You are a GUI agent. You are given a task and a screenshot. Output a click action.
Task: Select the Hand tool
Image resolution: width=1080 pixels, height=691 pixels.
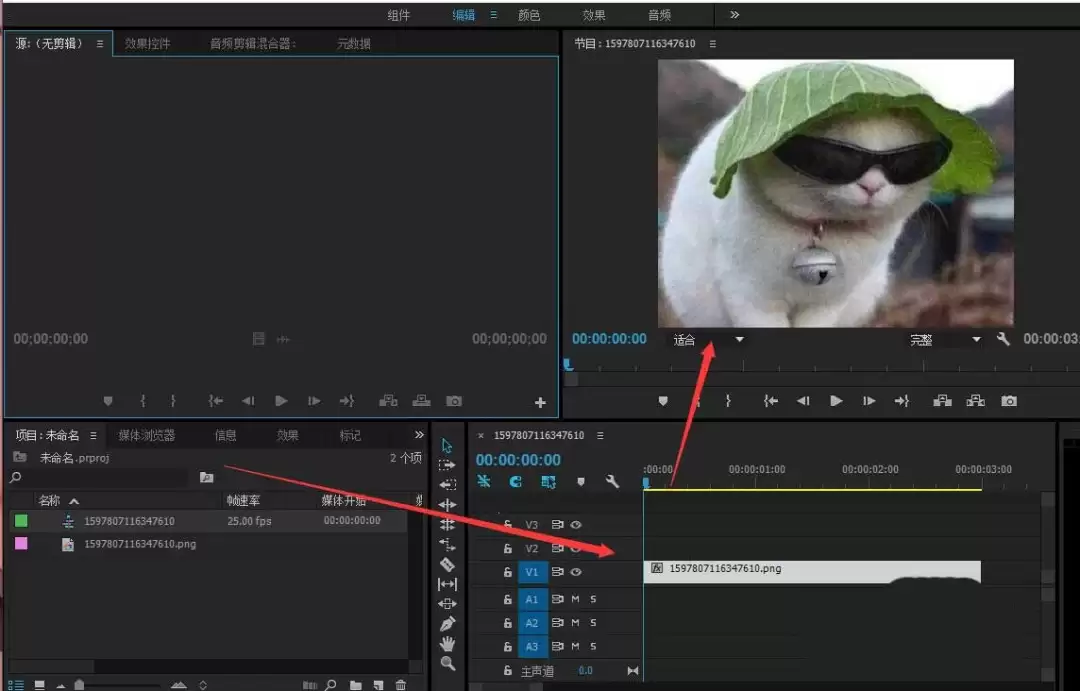click(447, 643)
